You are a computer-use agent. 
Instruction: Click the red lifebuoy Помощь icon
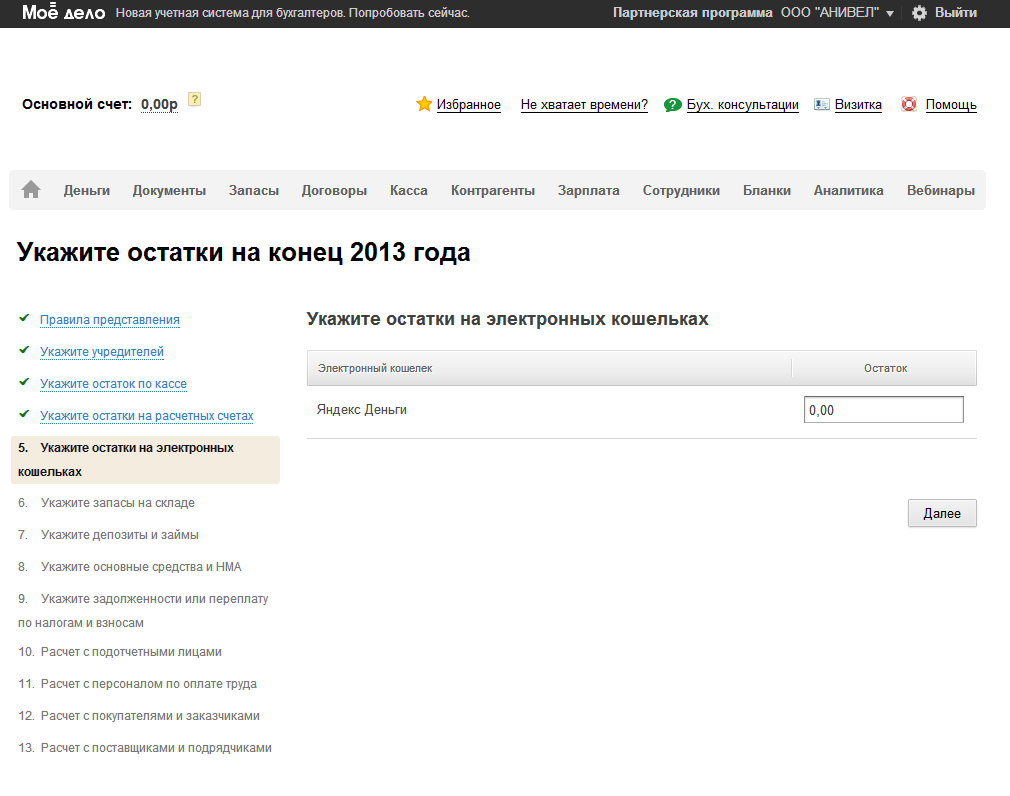pos(909,104)
